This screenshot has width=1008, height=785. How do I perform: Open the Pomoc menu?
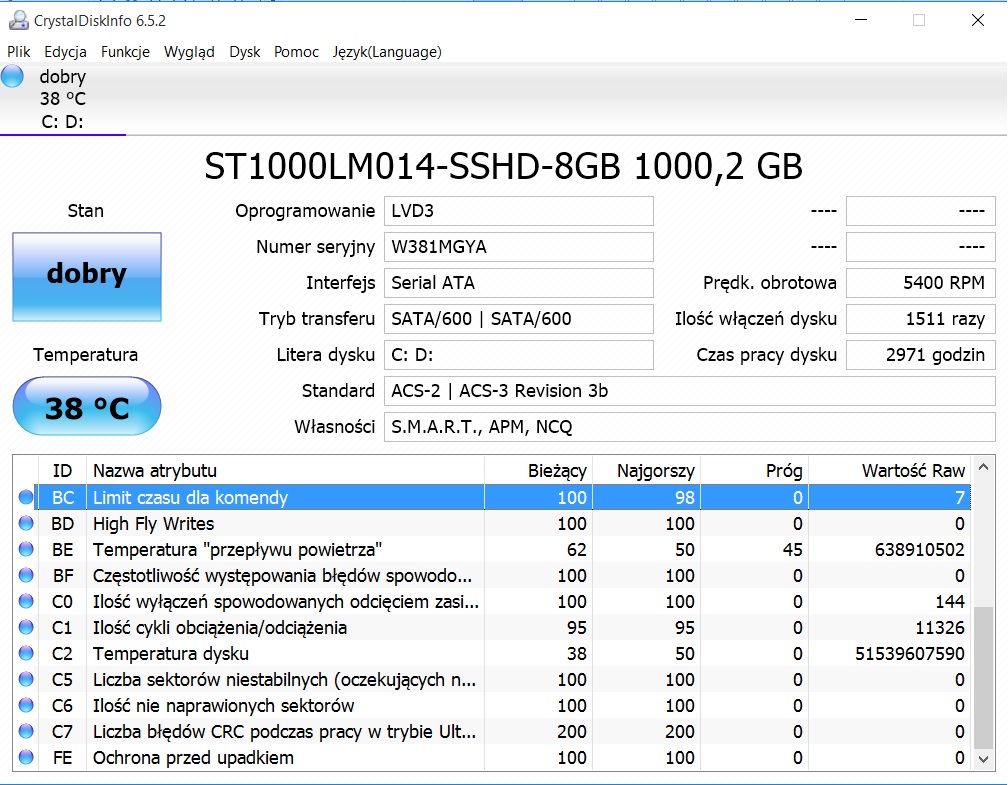point(296,51)
